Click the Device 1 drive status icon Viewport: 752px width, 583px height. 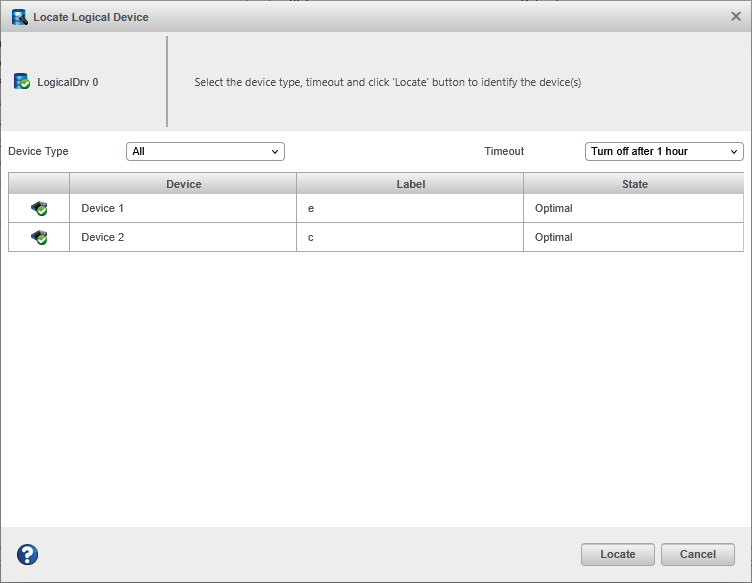tap(39, 209)
